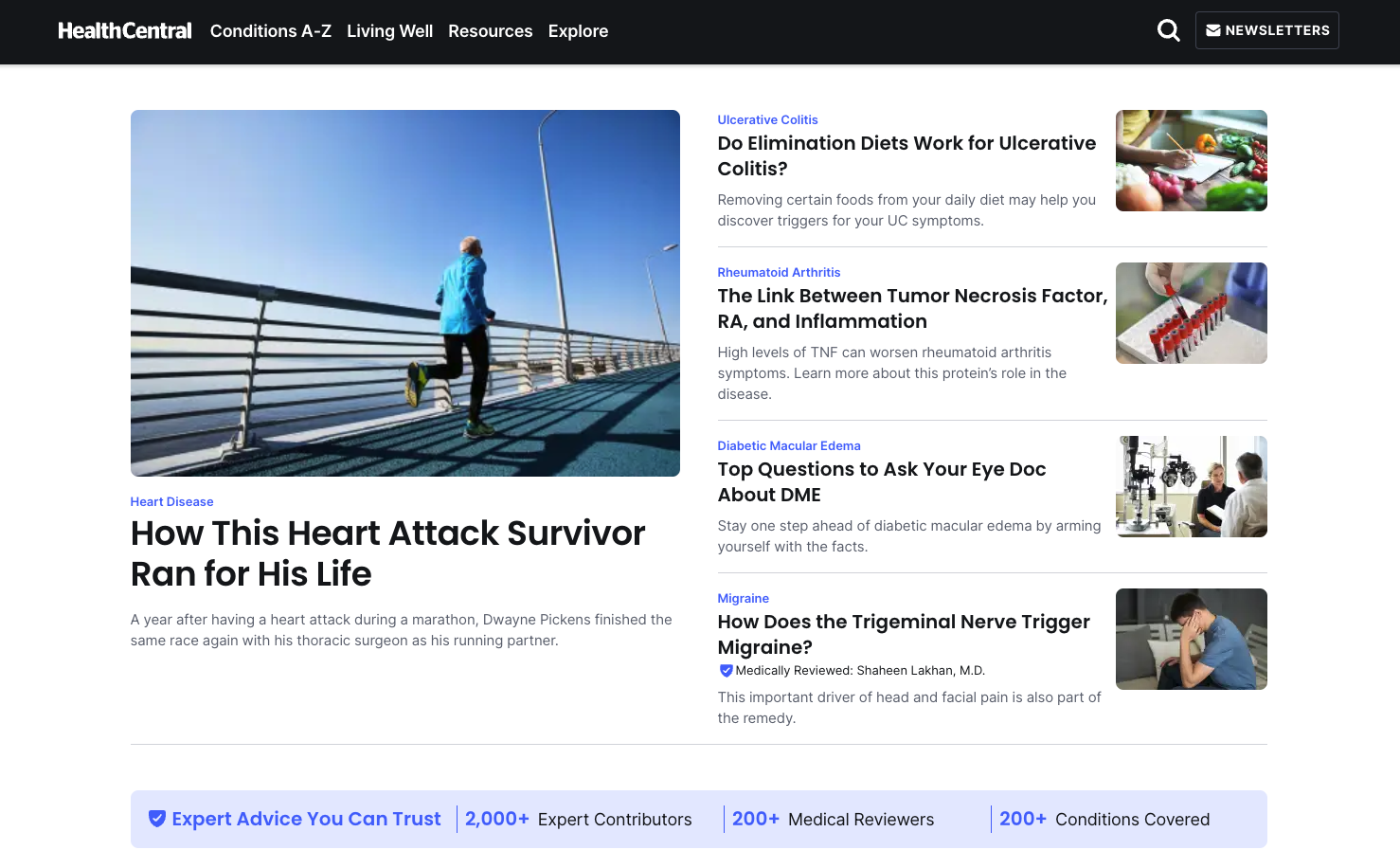Open the heart attack survivor headline
This screenshot has height=868, width=1400.
click(386, 552)
